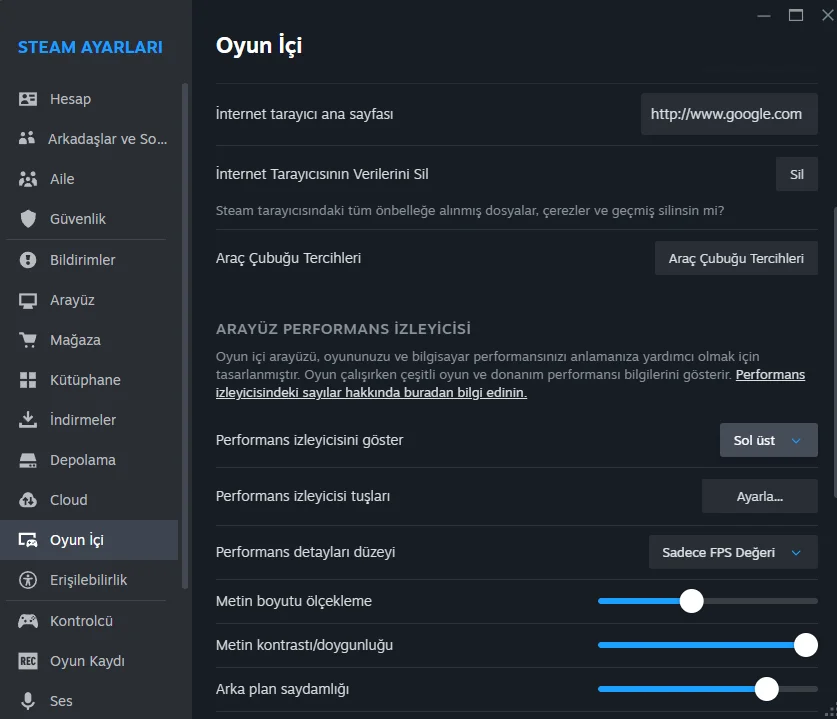This screenshot has height=719, width=837.
Task: Switch to the Arayüz settings tab
Action: [x=72, y=300]
